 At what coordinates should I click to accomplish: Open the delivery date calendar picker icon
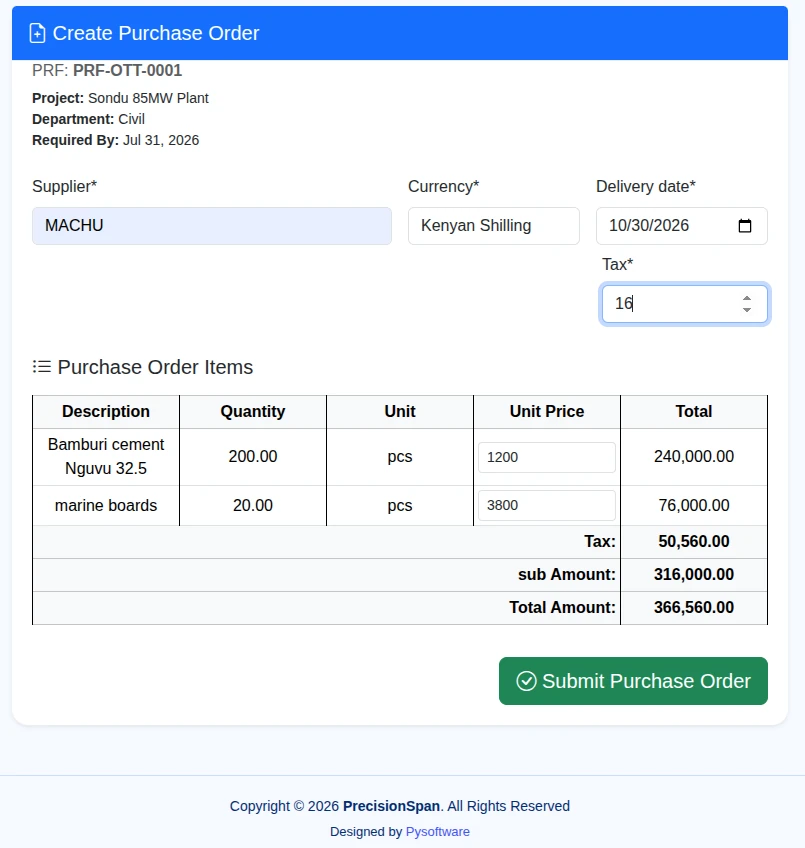(745, 226)
